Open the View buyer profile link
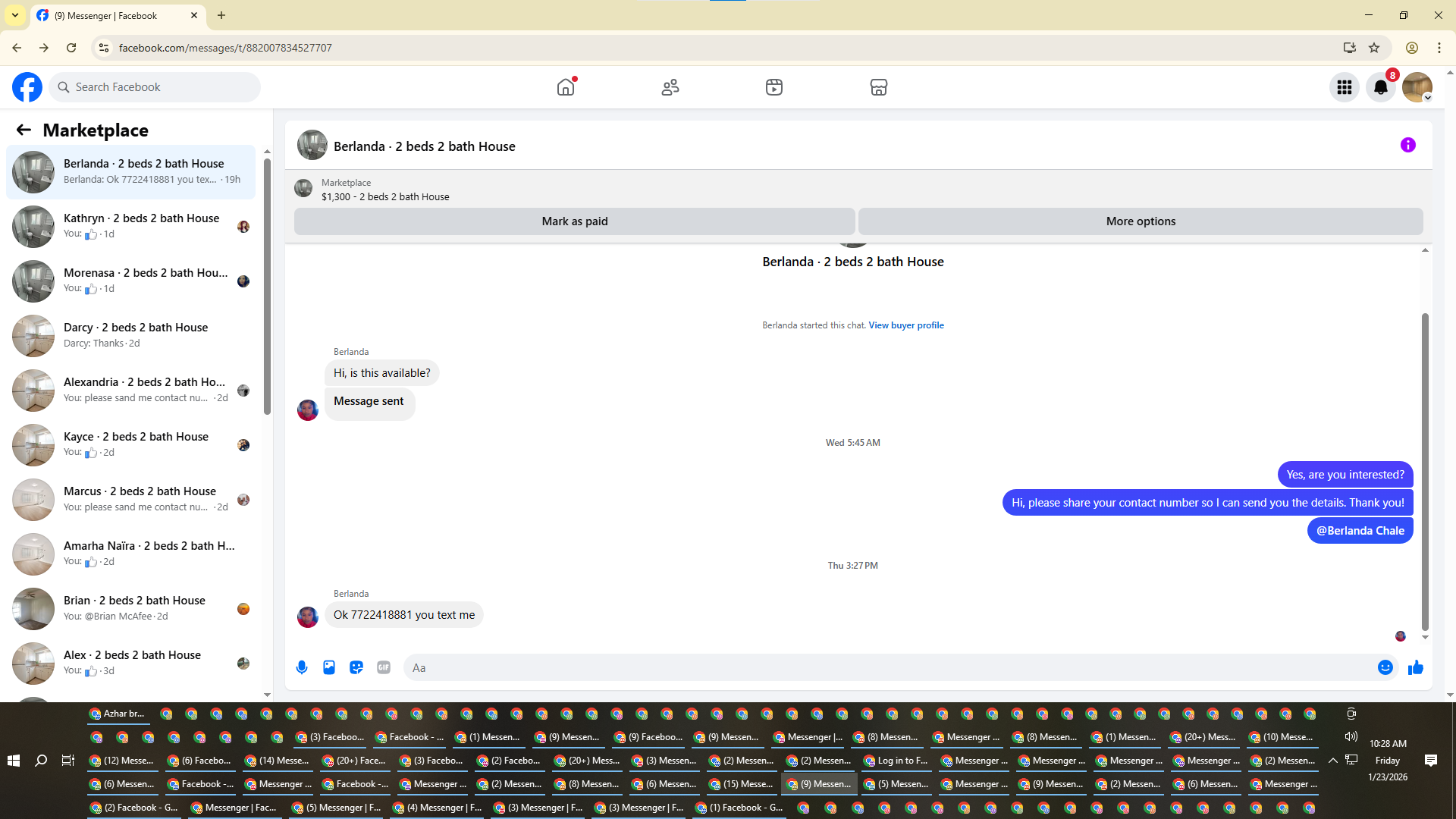The image size is (1456, 819). [905, 325]
